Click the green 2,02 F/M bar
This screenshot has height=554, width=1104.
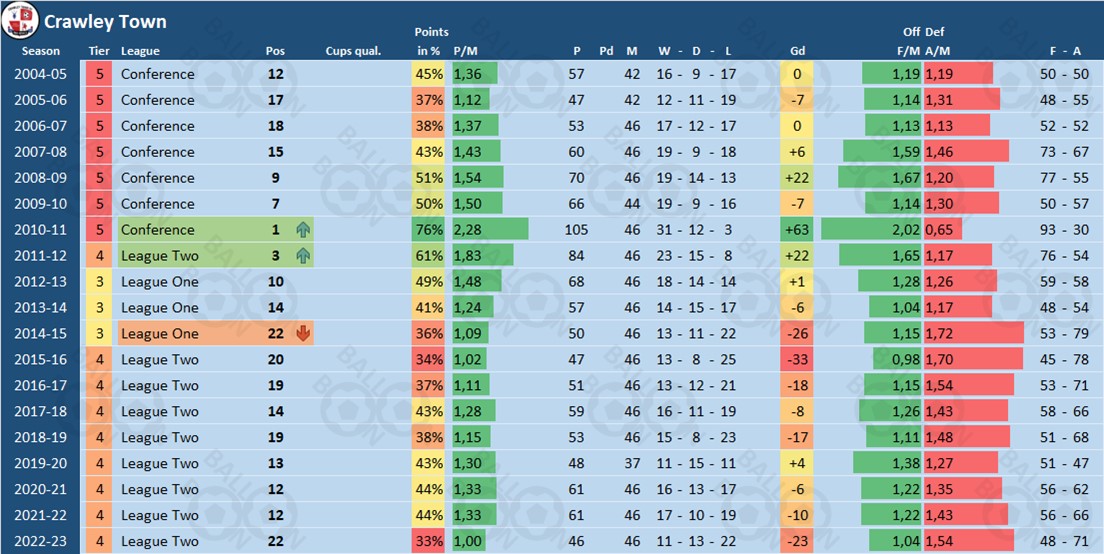point(872,230)
